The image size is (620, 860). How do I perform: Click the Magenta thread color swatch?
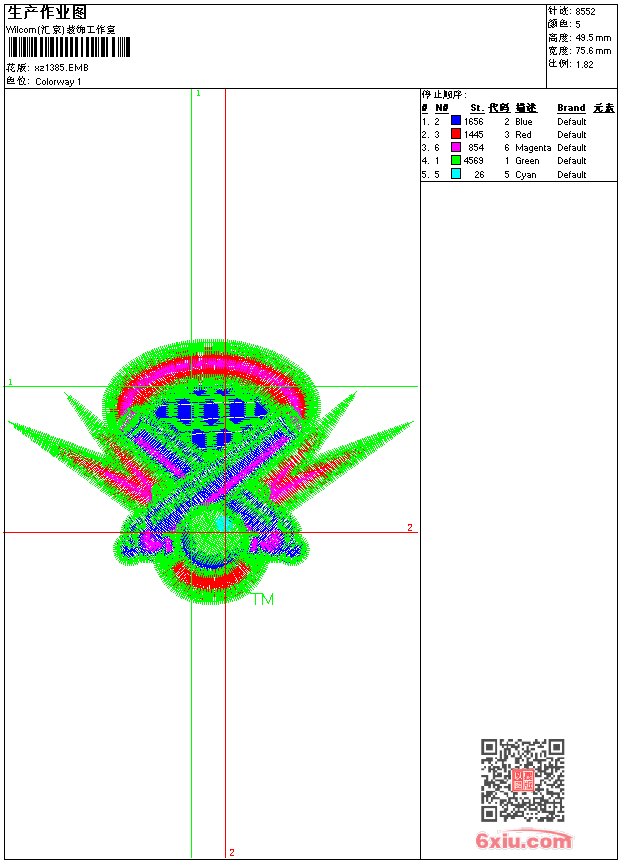[455, 147]
